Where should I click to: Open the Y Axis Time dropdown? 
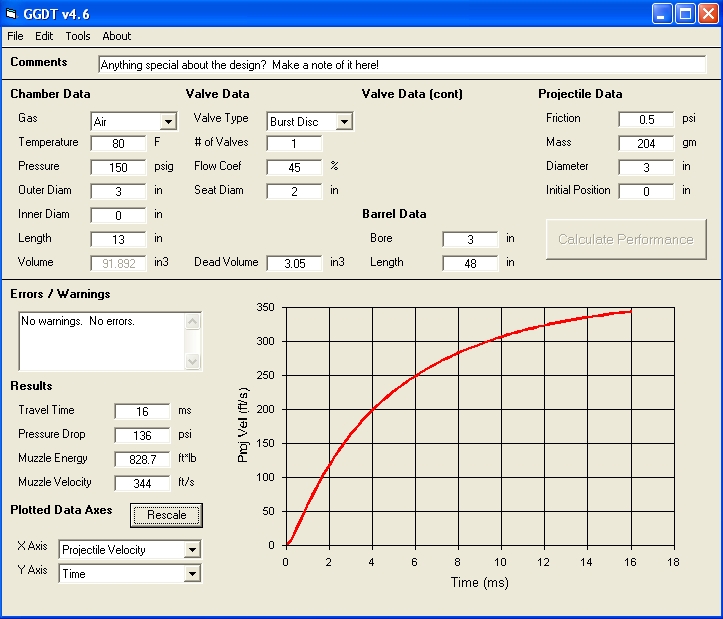tap(192, 574)
